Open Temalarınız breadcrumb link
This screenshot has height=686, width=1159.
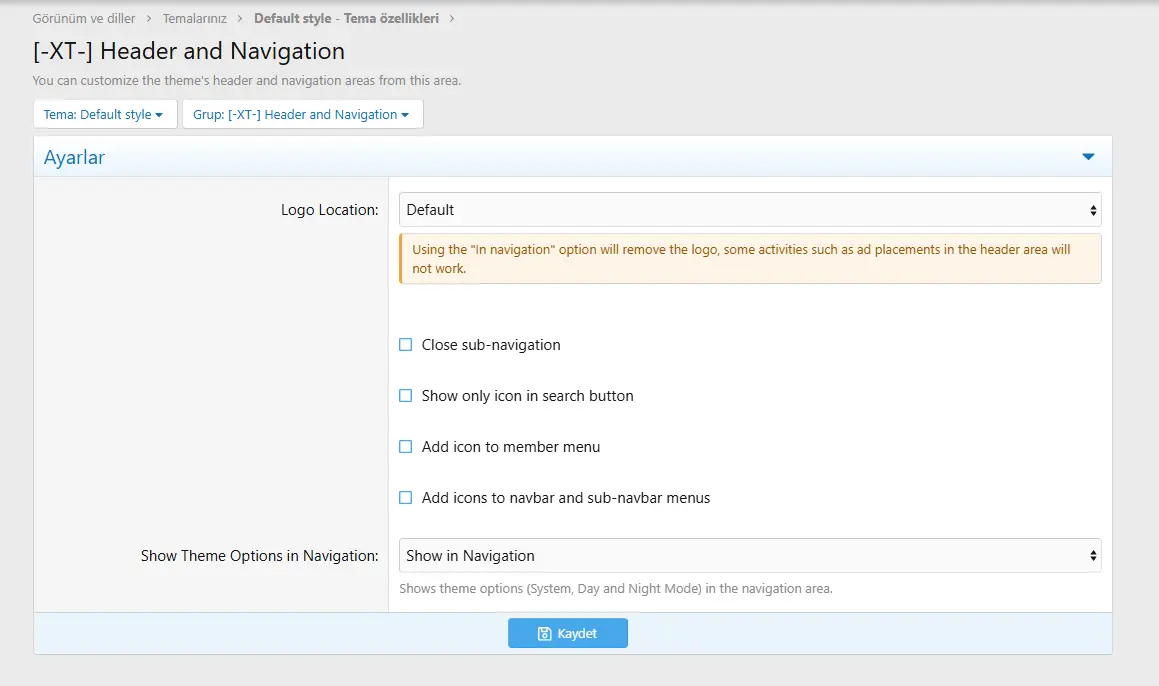coord(194,19)
